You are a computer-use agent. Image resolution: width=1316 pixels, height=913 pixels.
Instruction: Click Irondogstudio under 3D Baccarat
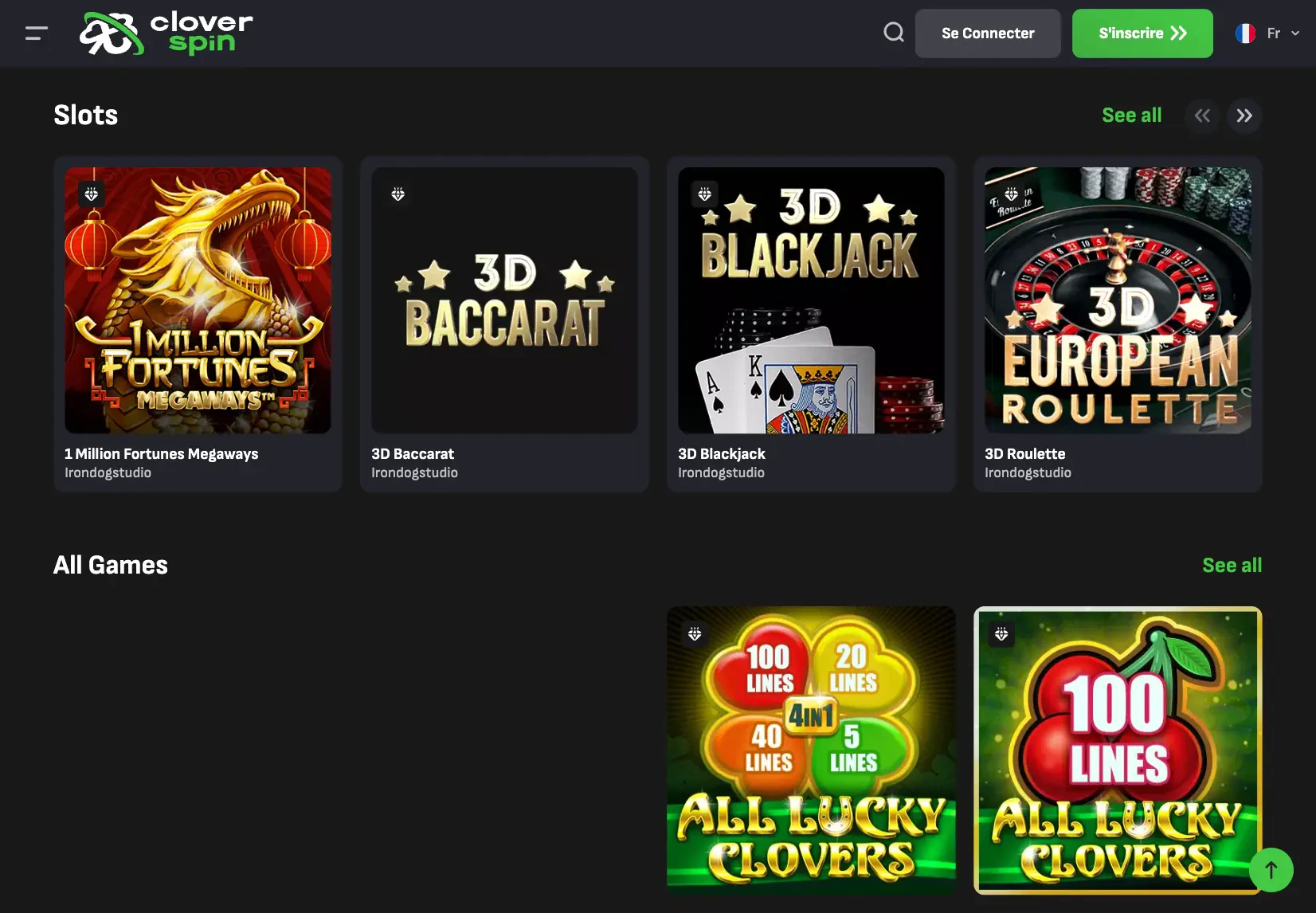point(414,473)
